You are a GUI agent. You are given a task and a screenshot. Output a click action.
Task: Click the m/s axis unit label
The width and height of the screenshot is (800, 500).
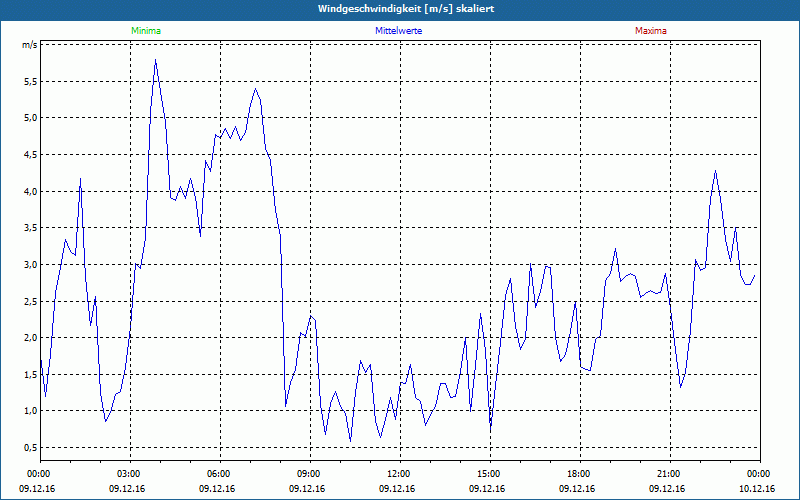pos(29,45)
